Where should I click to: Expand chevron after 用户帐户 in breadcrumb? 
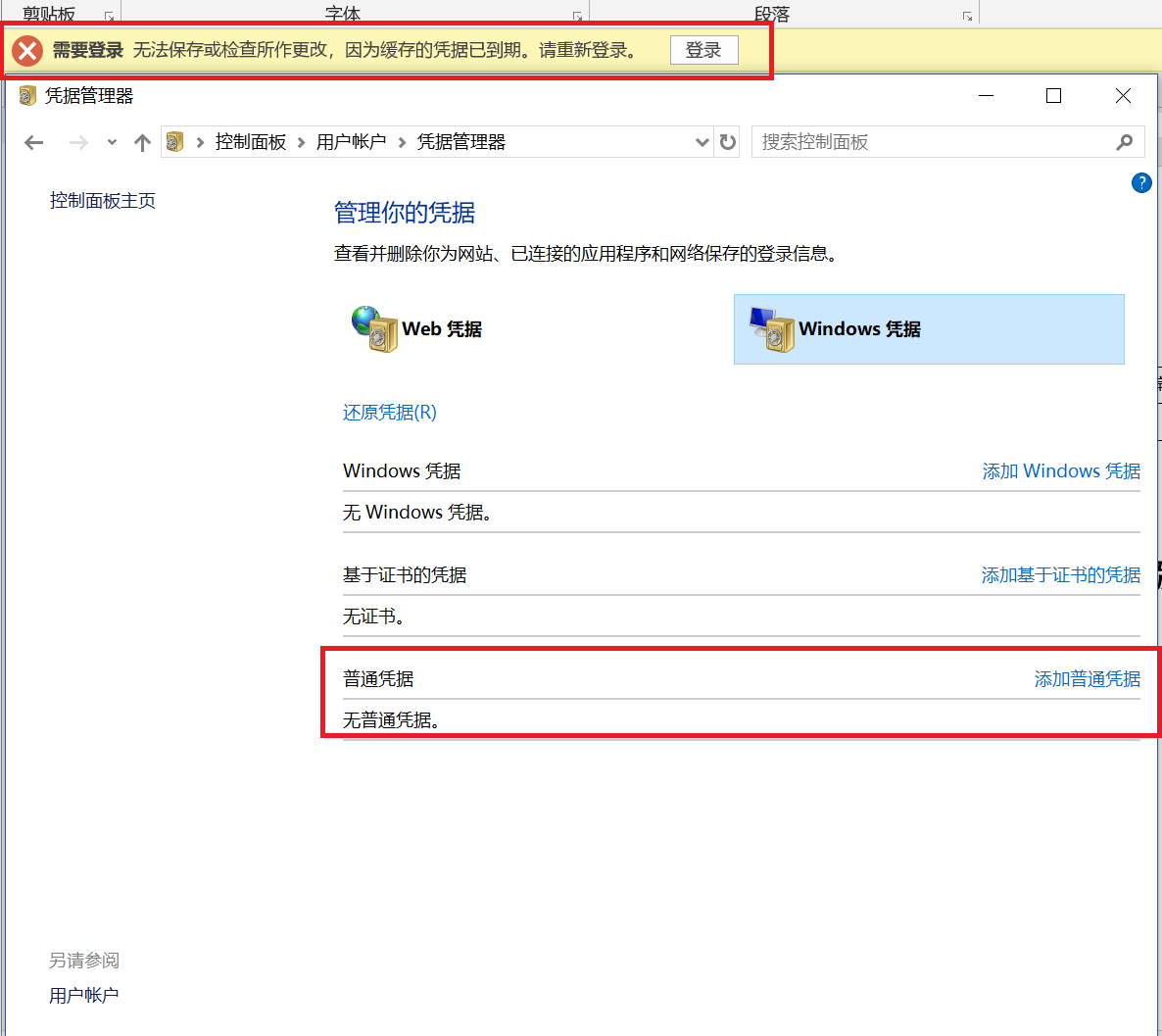403,142
